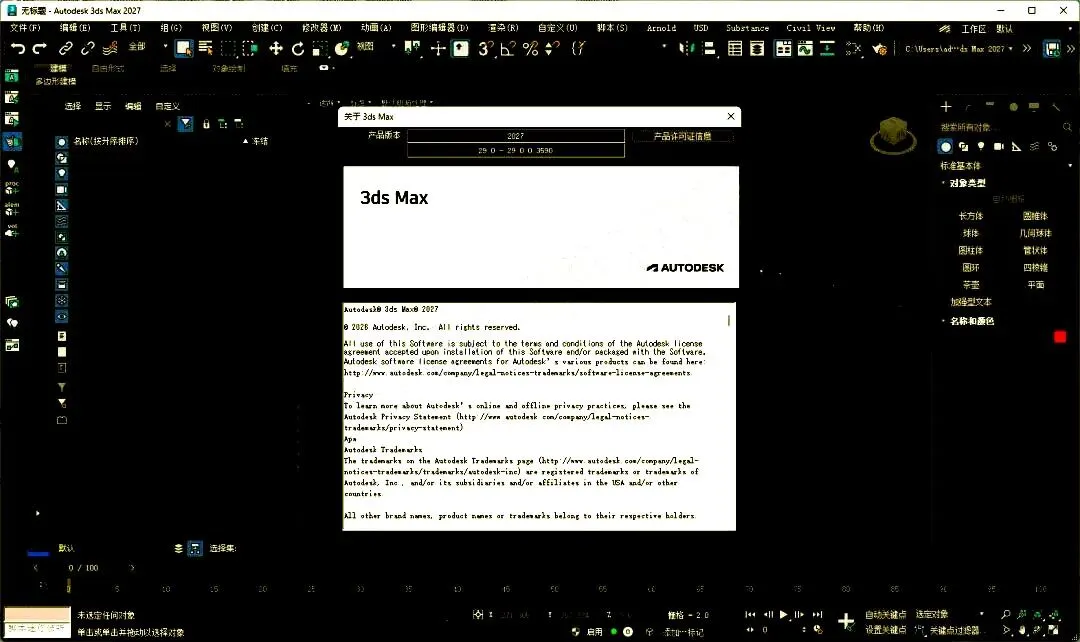
Task: Go to Start of animation
Action: point(750,614)
